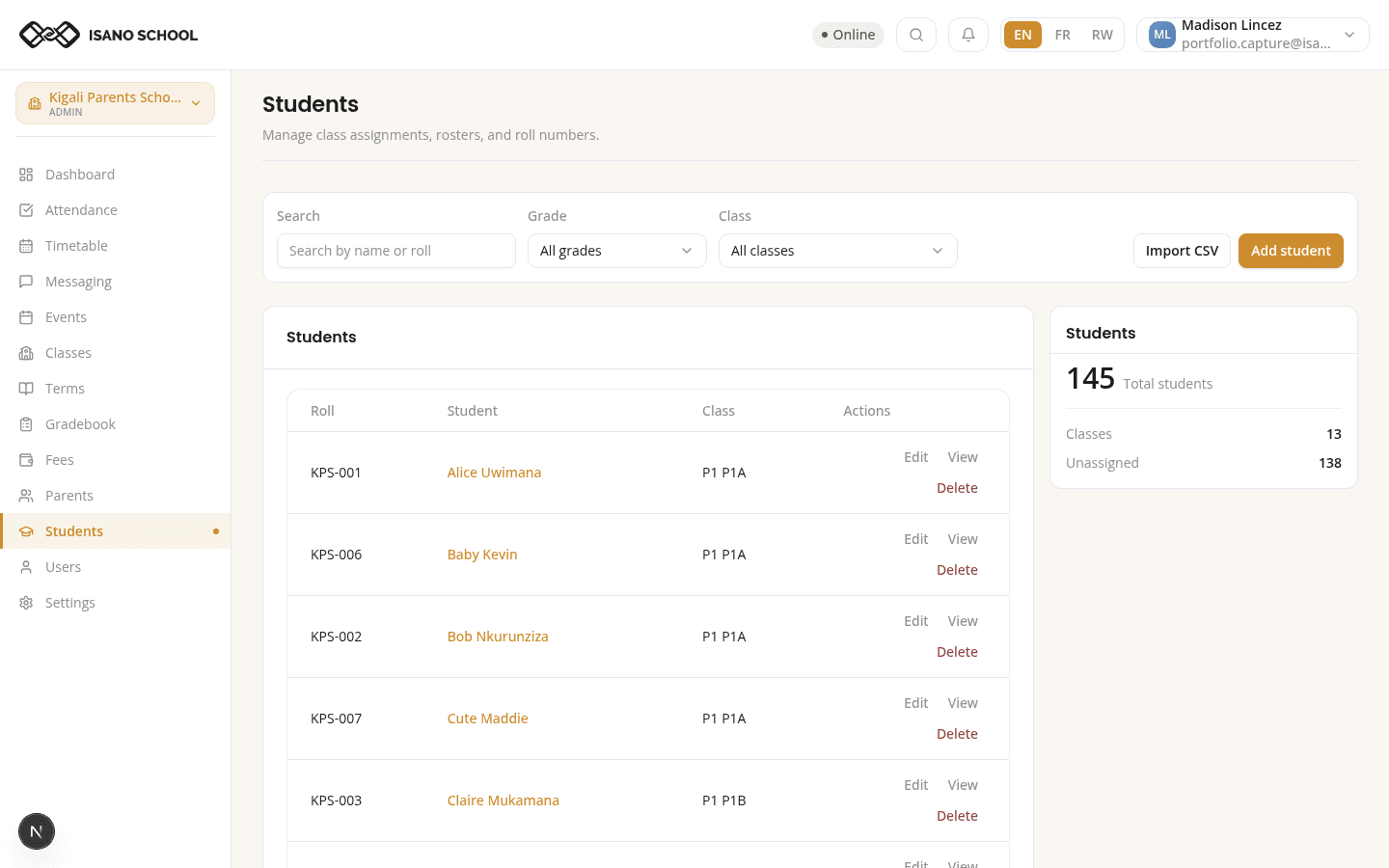Open the search magnifier icon in header
Image resolution: width=1389 pixels, height=868 pixels.
coord(916,35)
